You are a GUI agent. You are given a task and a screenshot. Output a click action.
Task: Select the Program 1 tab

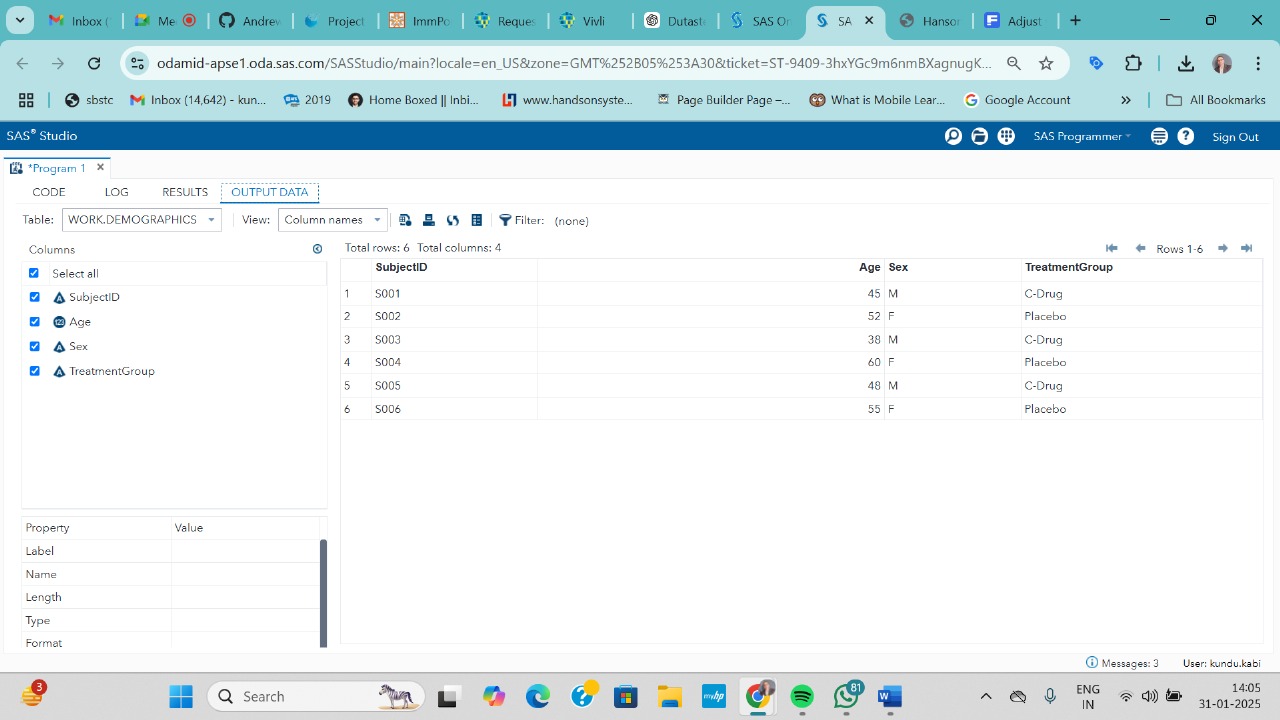[56, 168]
